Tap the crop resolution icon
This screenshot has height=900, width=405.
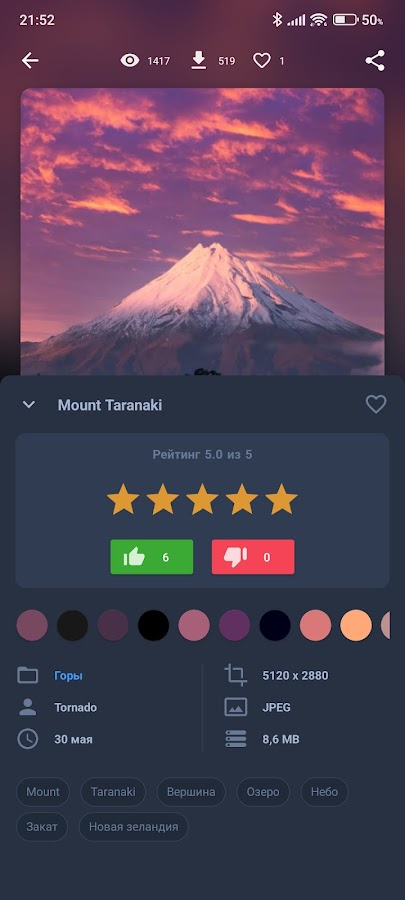tap(235, 675)
